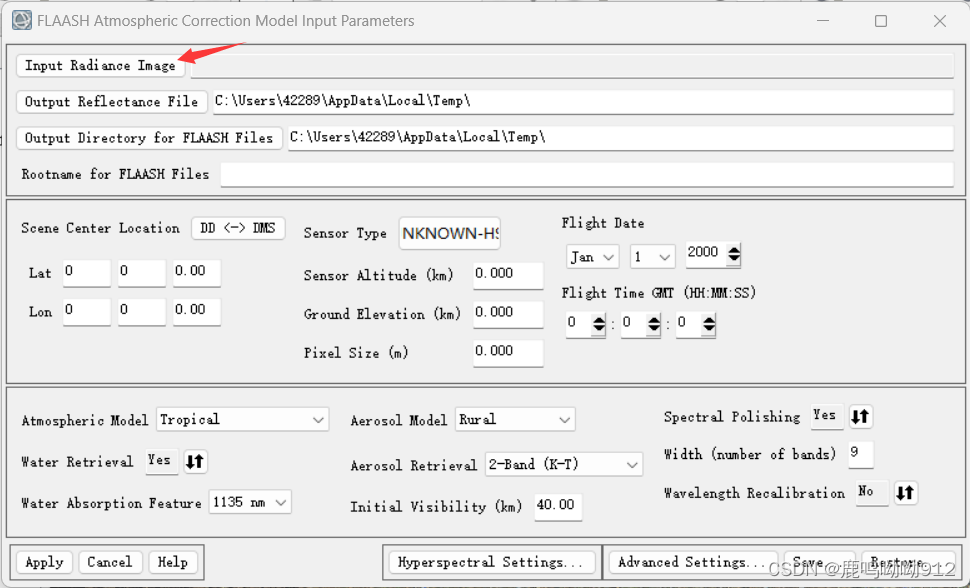
Task: Click the Help button
Action: tap(173, 563)
